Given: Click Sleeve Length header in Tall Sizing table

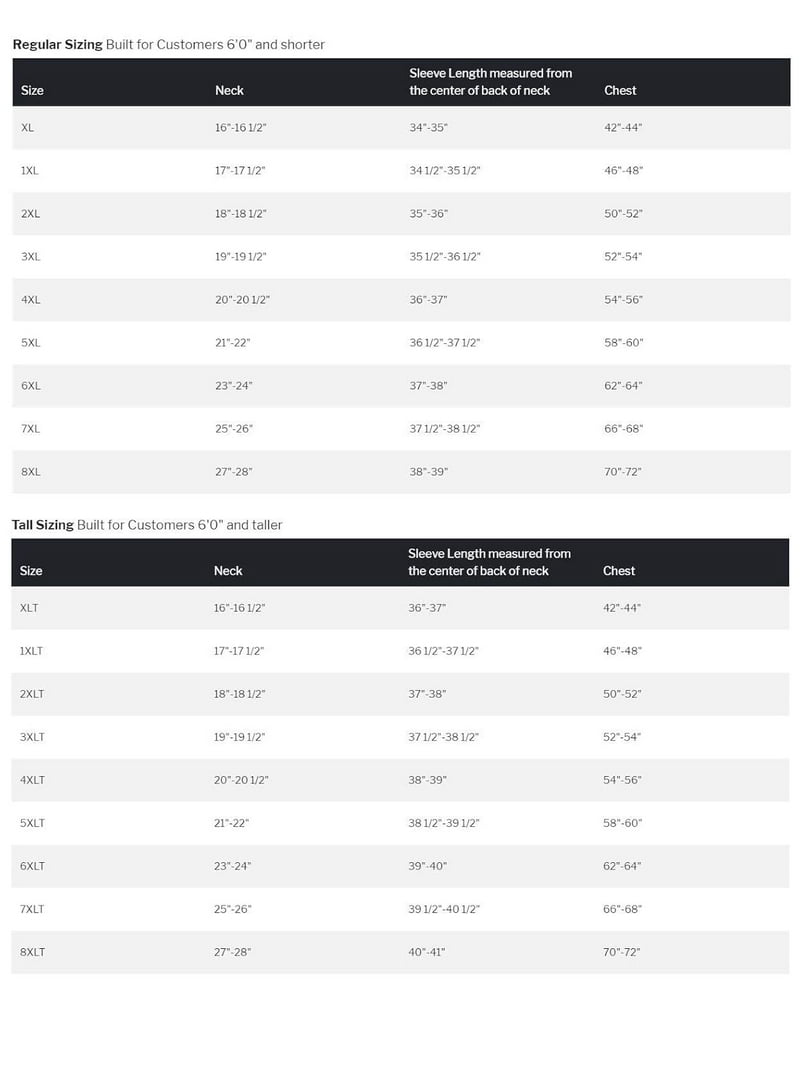Looking at the screenshot, I should [489, 562].
